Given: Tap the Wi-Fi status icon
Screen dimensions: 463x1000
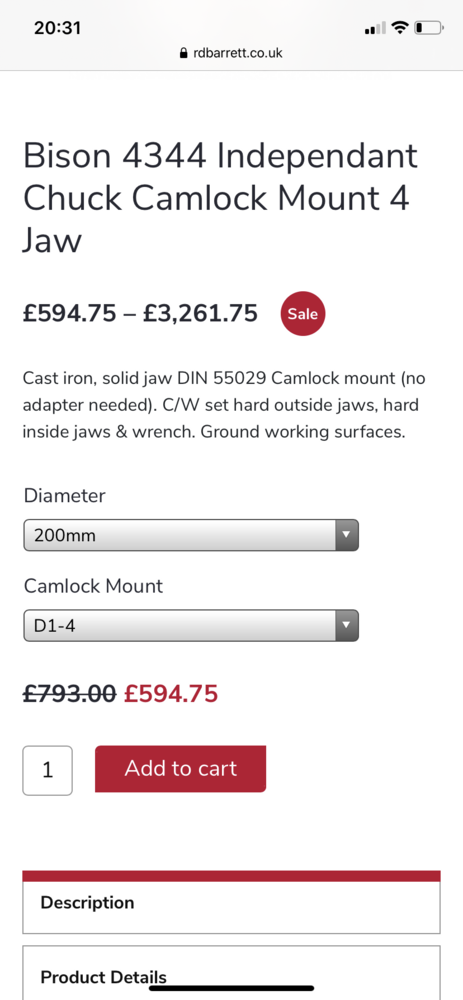Looking at the screenshot, I should (399, 27).
